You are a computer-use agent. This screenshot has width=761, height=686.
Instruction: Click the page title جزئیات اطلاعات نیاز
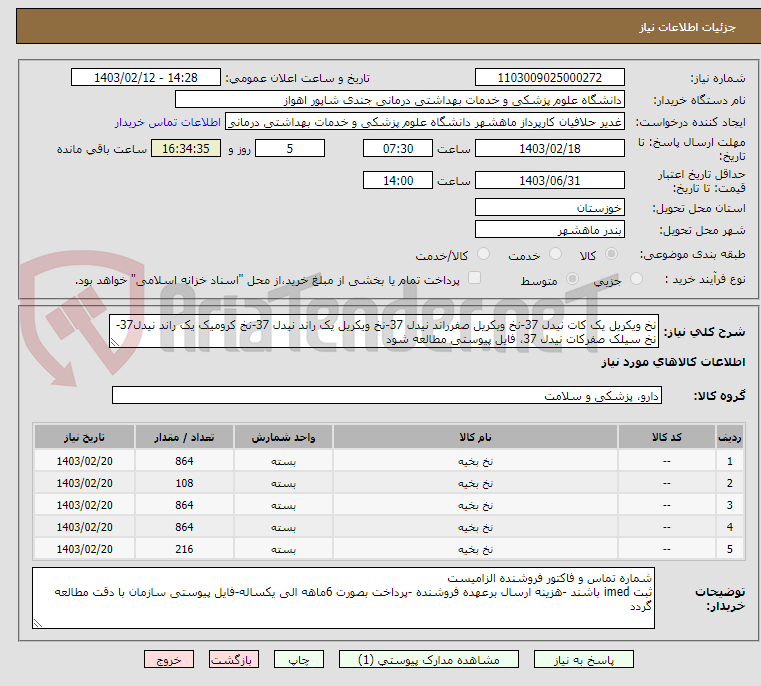(687, 27)
